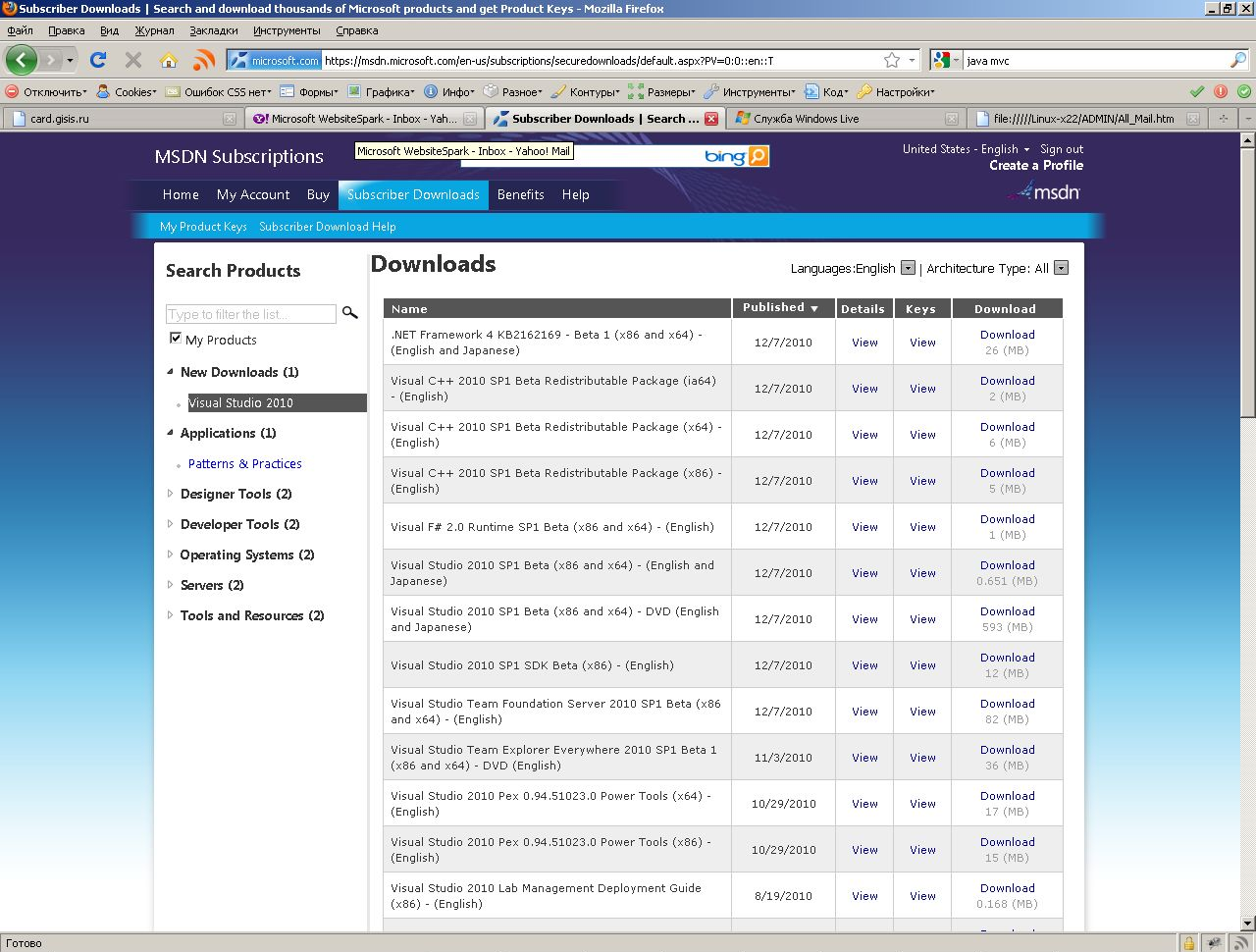This screenshot has height=952, width=1256.
Task: Open the Cookies developer toolbar menu
Action: [127, 91]
